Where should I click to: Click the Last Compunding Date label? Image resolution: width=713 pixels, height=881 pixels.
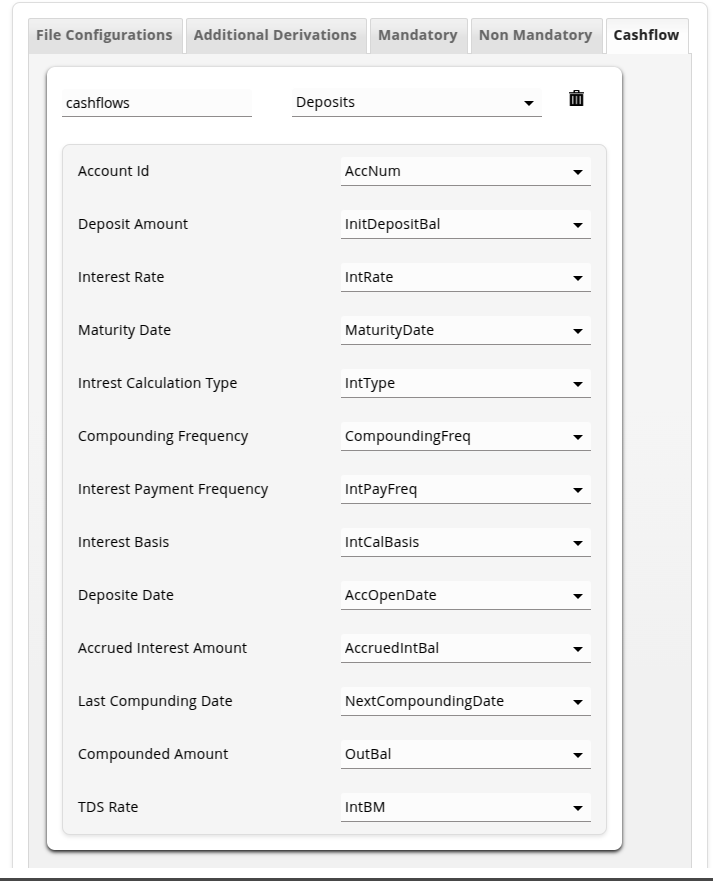(155, 701)
